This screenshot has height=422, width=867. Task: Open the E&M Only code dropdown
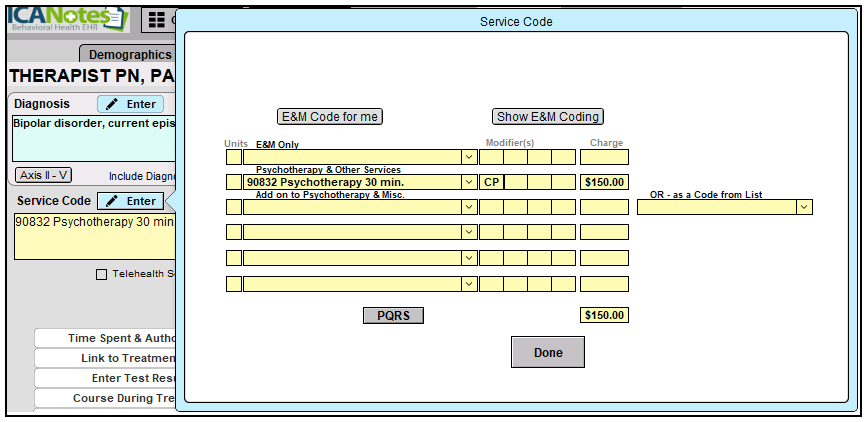[469, 157]
